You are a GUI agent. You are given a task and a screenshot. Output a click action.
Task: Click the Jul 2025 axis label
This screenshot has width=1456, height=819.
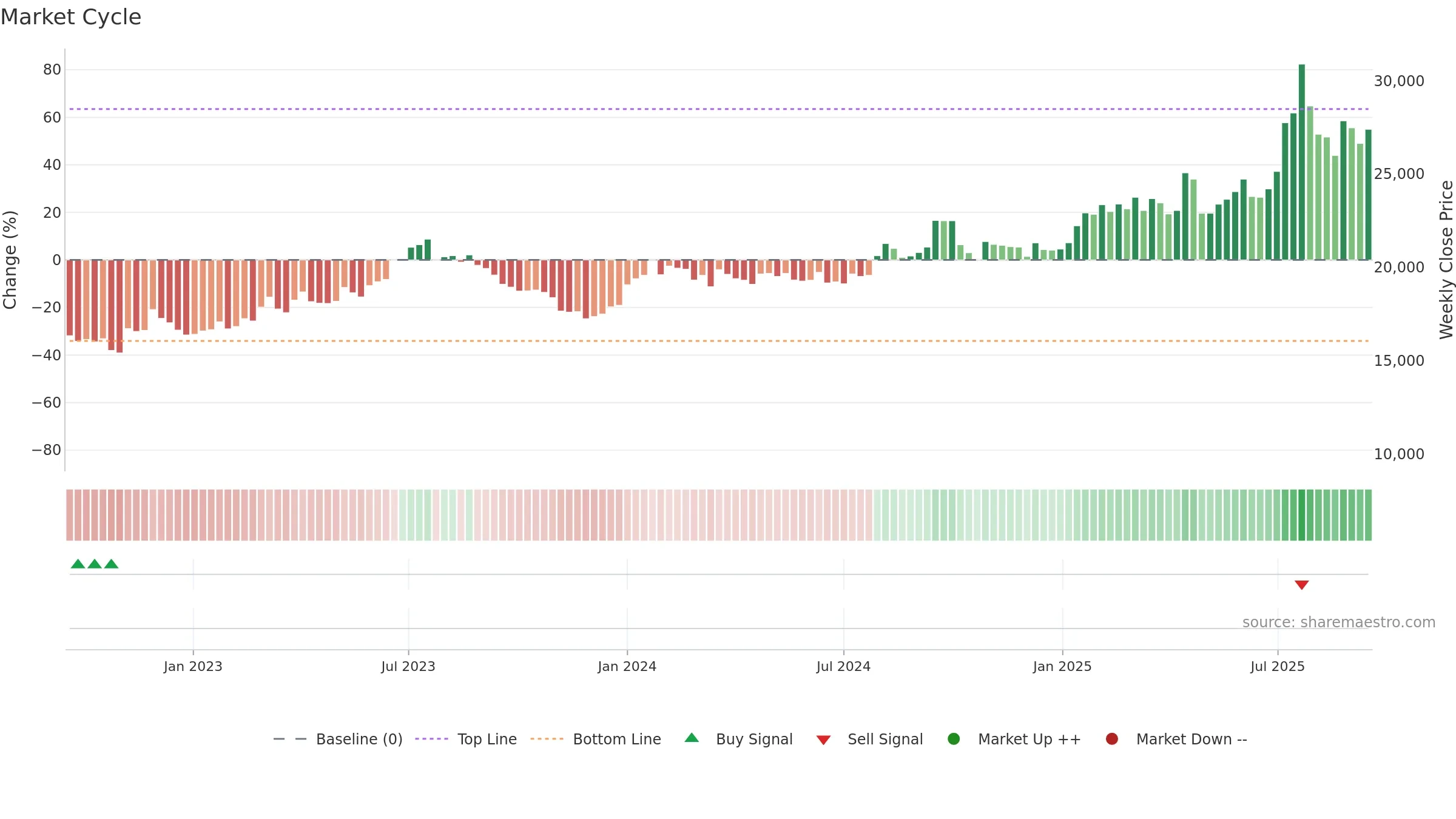pos(1278,667)
